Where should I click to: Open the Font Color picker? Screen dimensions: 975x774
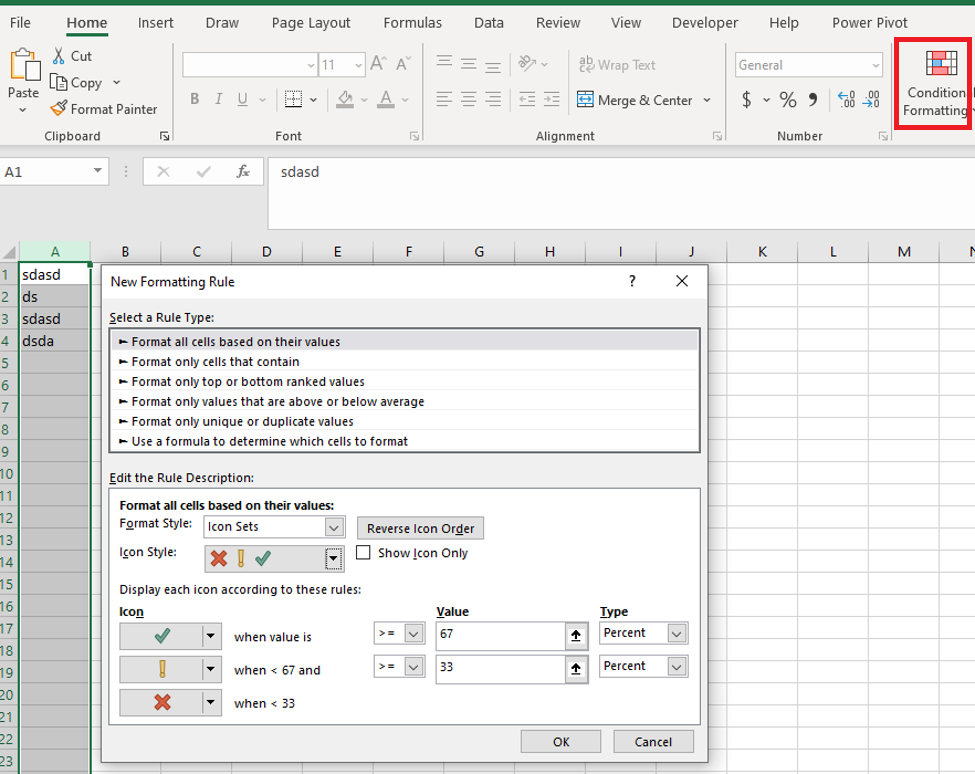click(x=386, y=99)
